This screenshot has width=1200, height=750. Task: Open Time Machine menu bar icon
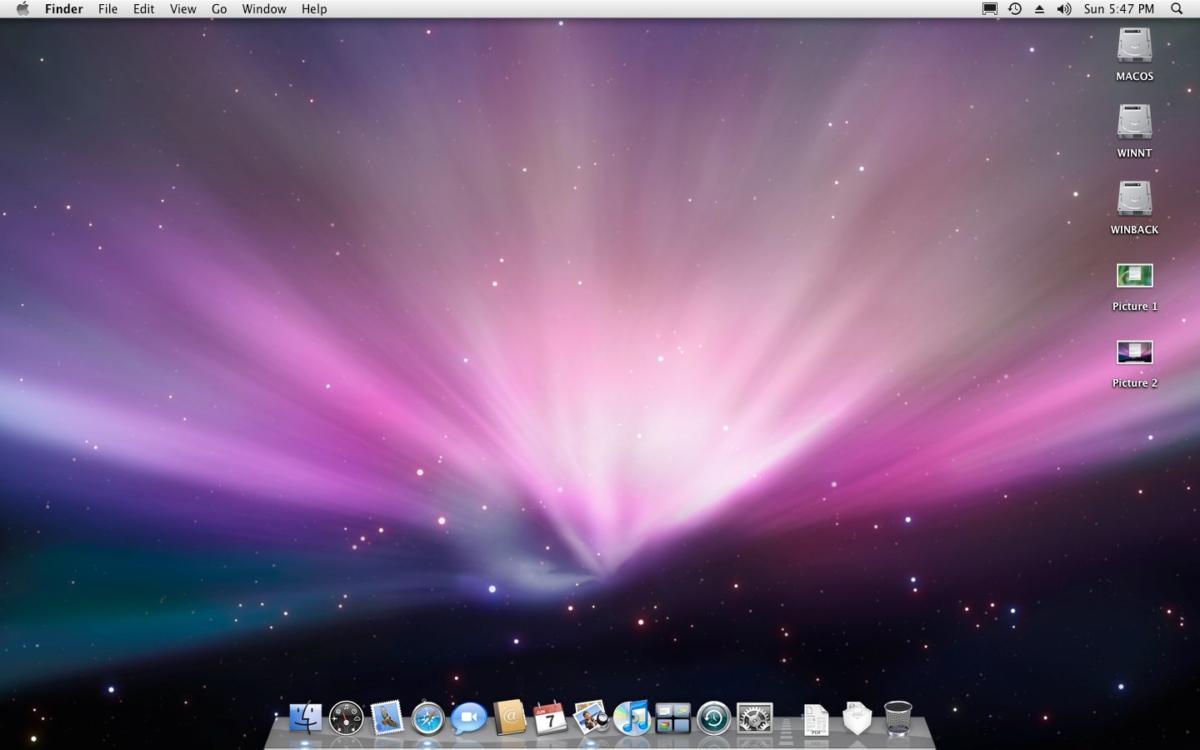point(1015,9)
